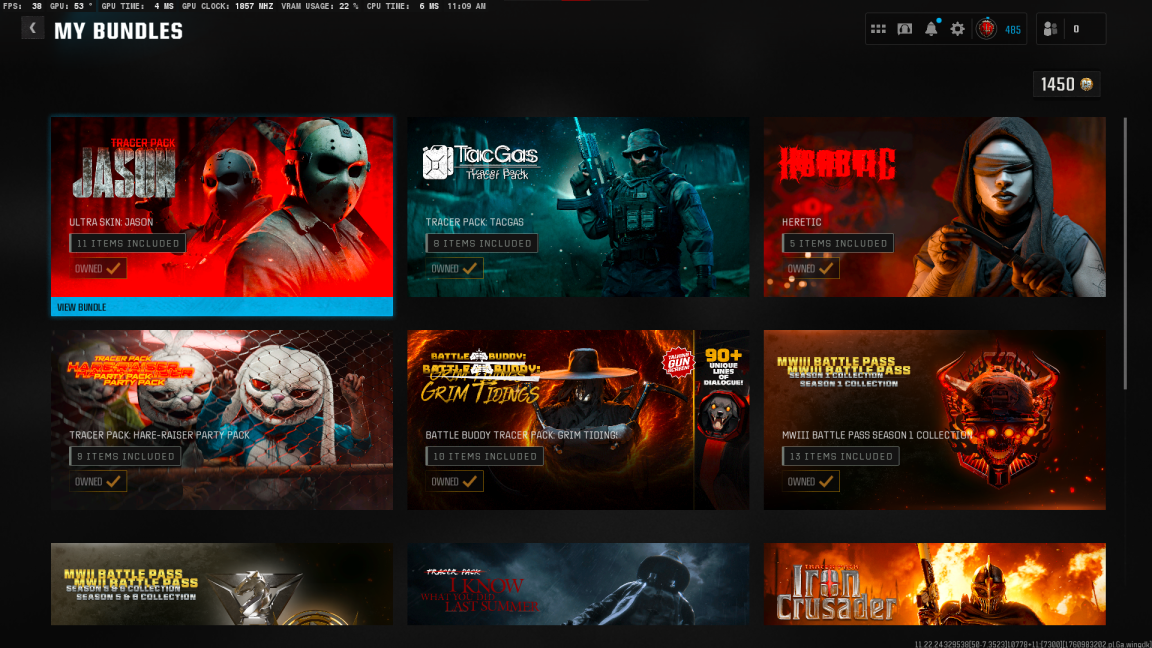Open MWIII Battle Pass Season 5 & 6 Collection

pyautogui.click(x=222, y=584)
